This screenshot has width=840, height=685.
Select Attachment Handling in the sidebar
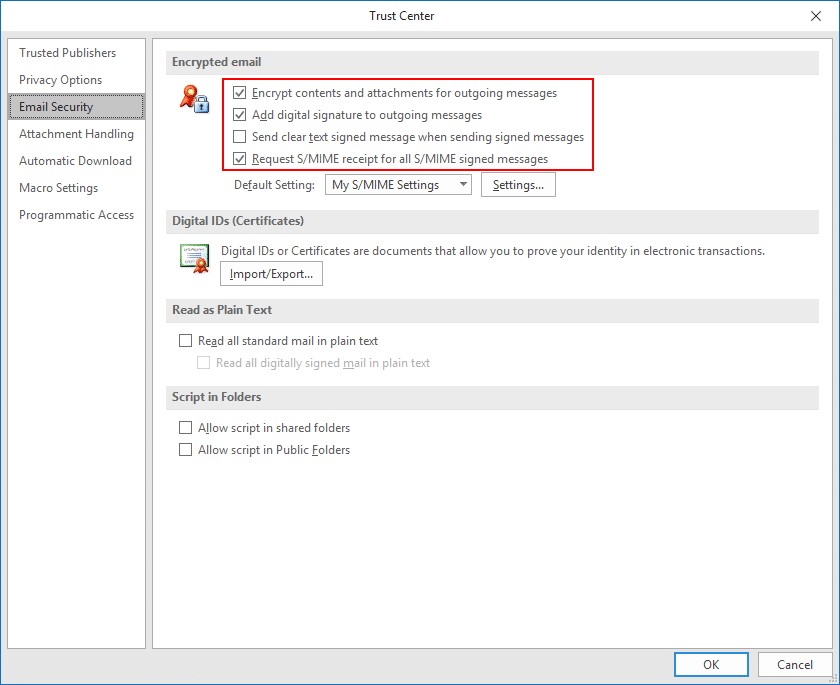click(77, 134)
